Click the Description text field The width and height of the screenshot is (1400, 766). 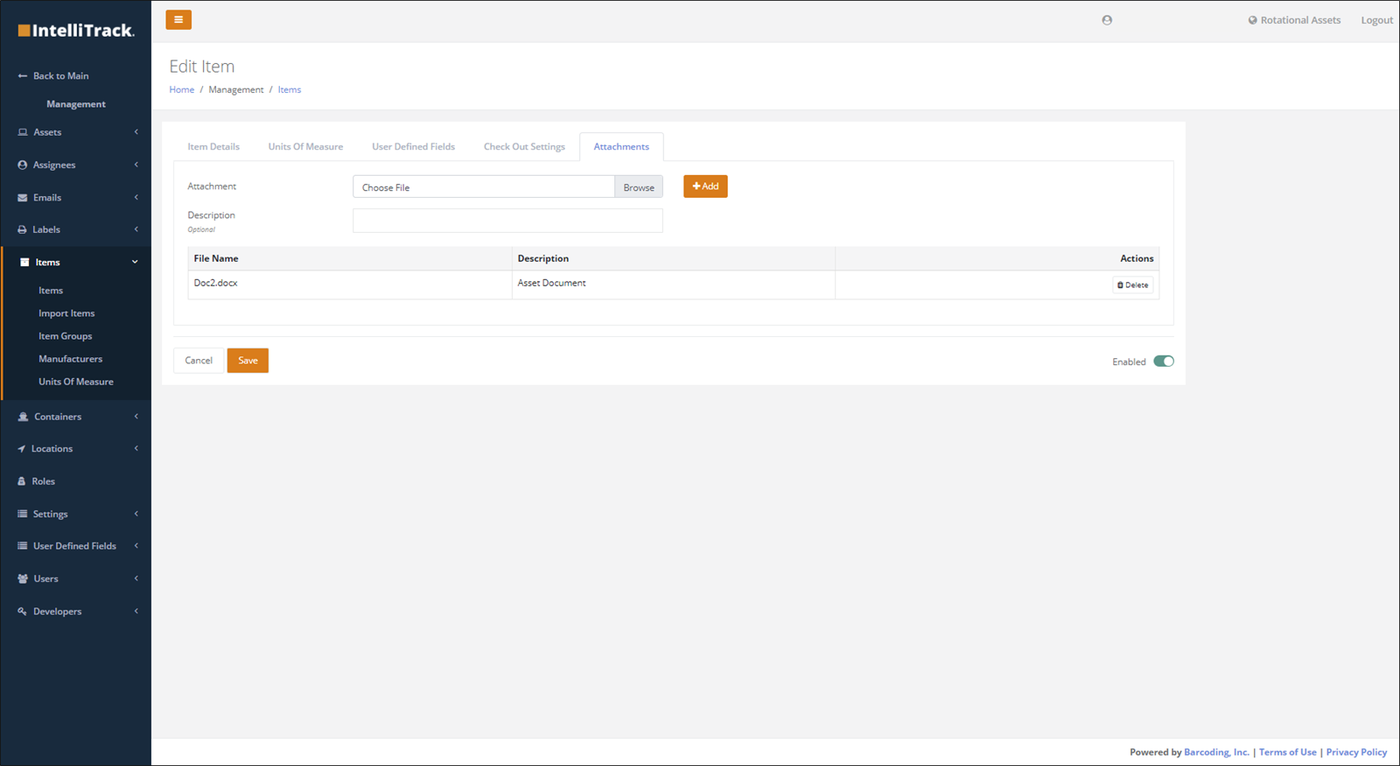[508, 220]
